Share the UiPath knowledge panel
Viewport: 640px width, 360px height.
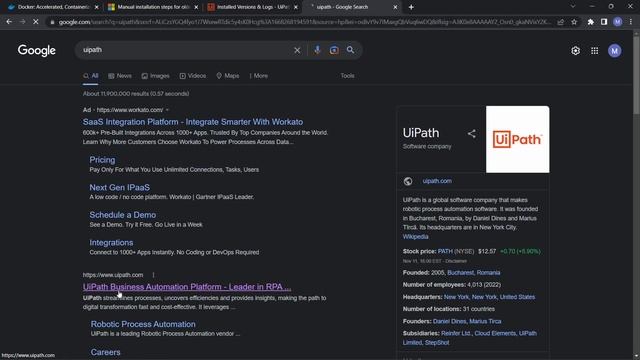pos(472,133)
